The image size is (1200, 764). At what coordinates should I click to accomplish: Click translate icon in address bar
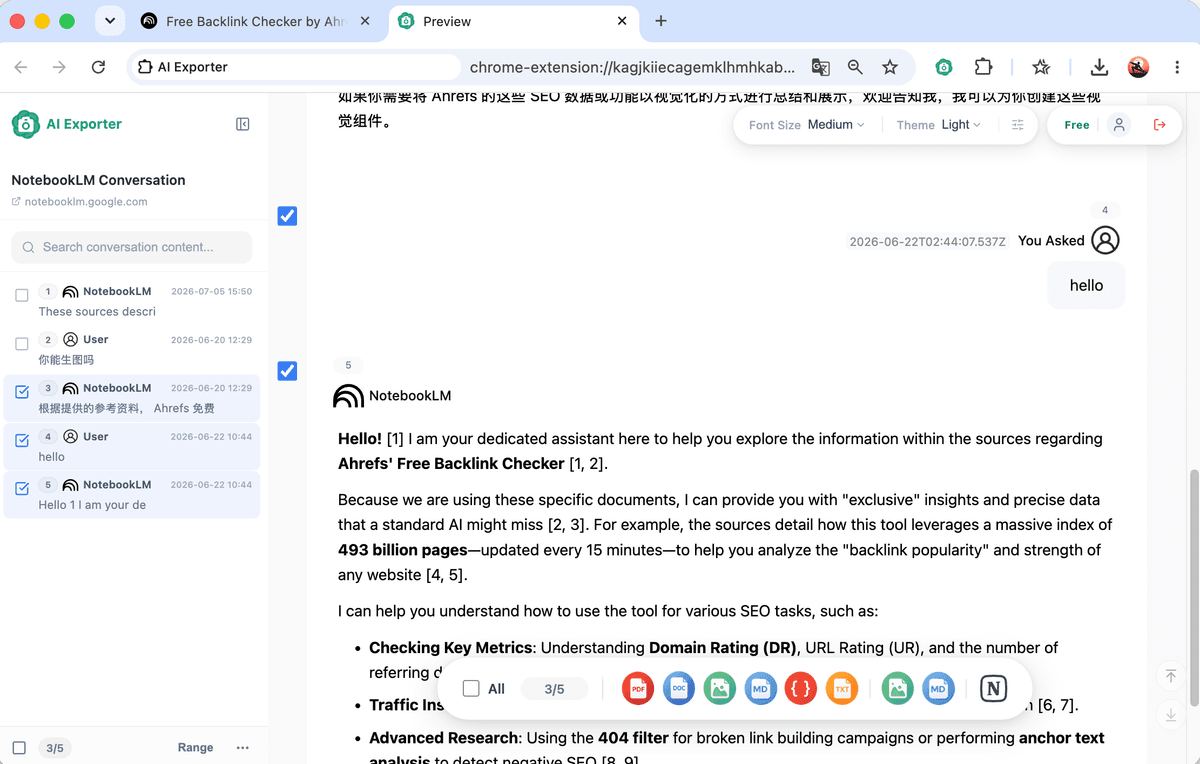[820, 67]
